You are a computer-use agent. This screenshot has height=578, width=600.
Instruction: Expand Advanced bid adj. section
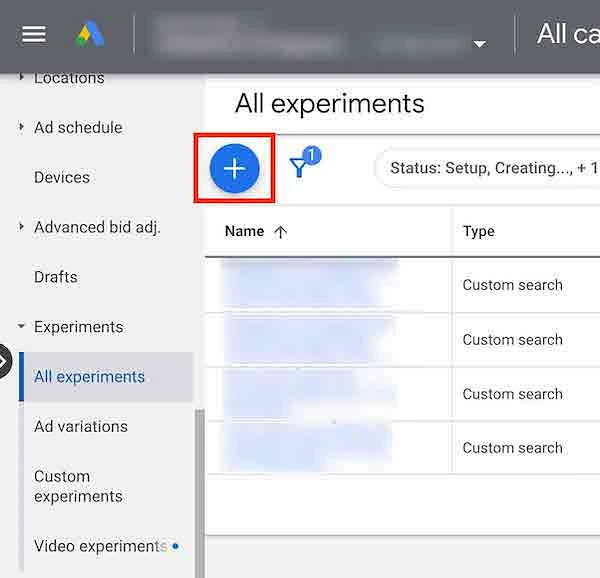[21, 226]
